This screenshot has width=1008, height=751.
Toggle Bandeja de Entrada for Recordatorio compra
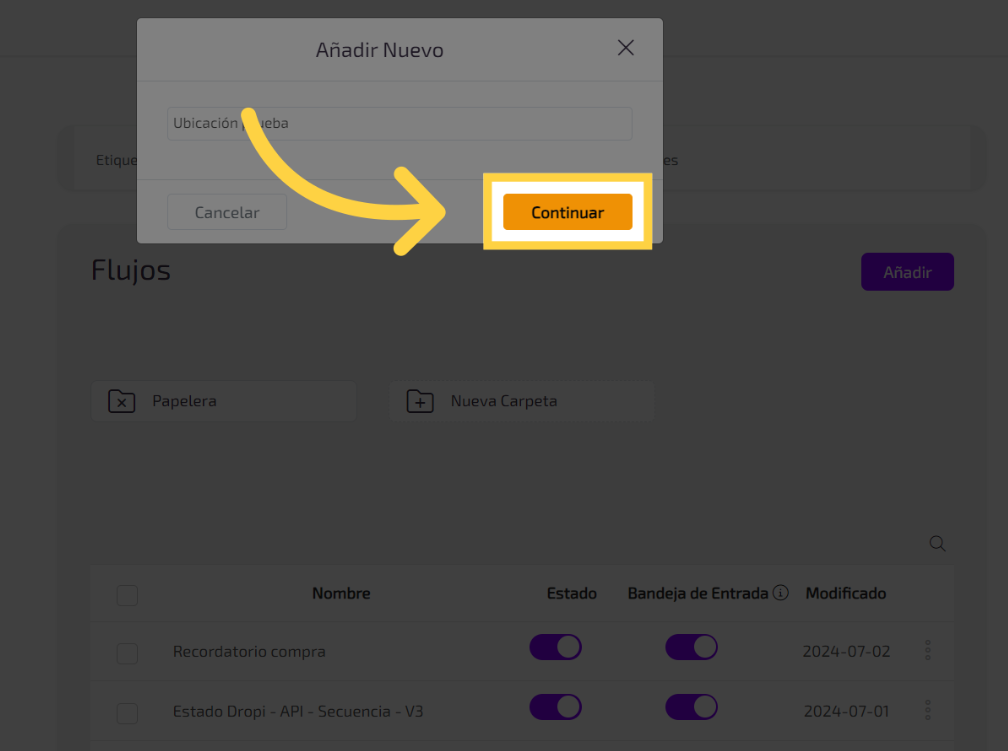point(691,647)
